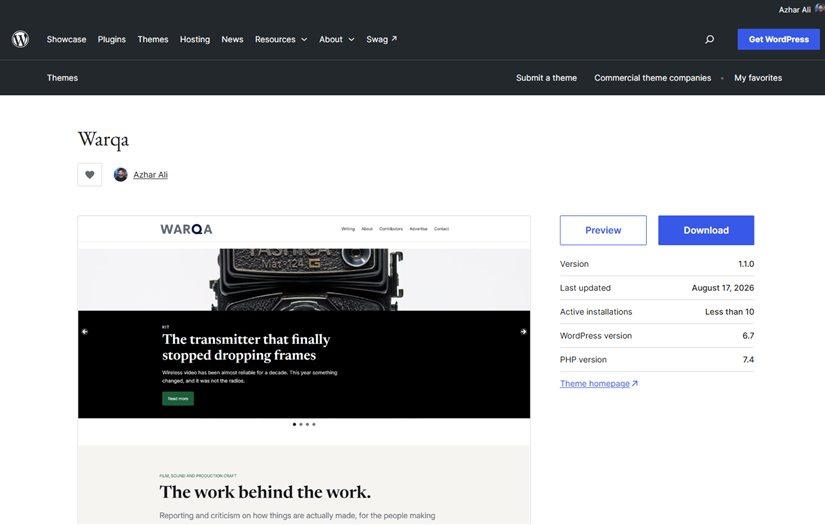Click previous slide arrow in theme preview
Screen dimensions: 825x525
[x=85, y=331]
